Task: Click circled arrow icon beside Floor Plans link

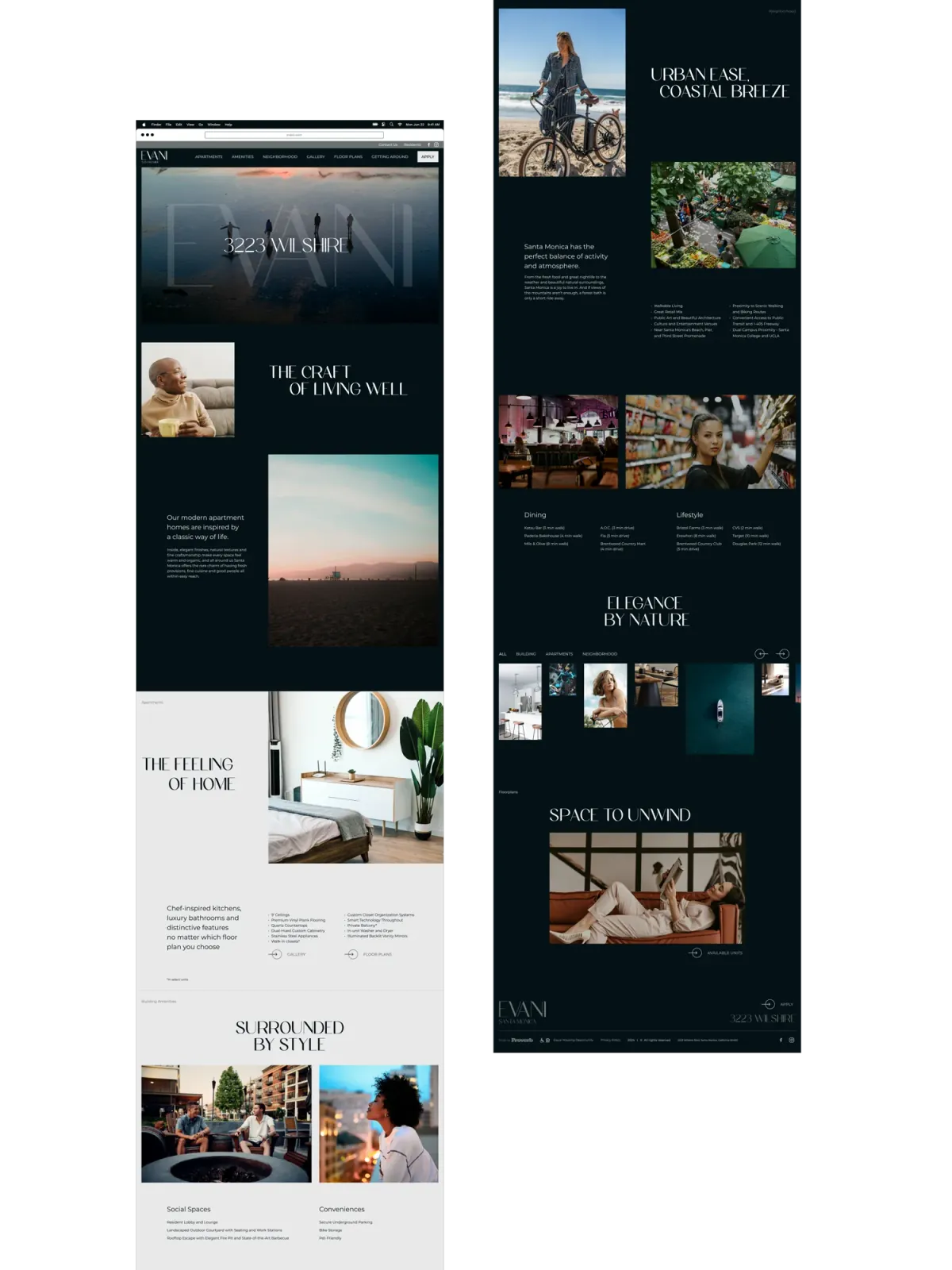Action: point(351,954)
